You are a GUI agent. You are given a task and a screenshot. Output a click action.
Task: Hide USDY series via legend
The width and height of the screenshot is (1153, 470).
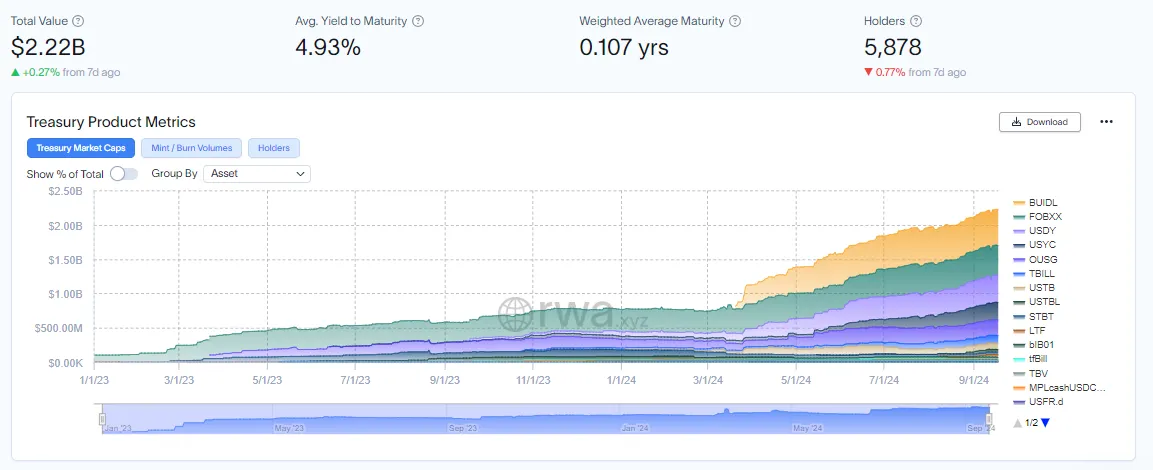tap(1035, 231)
